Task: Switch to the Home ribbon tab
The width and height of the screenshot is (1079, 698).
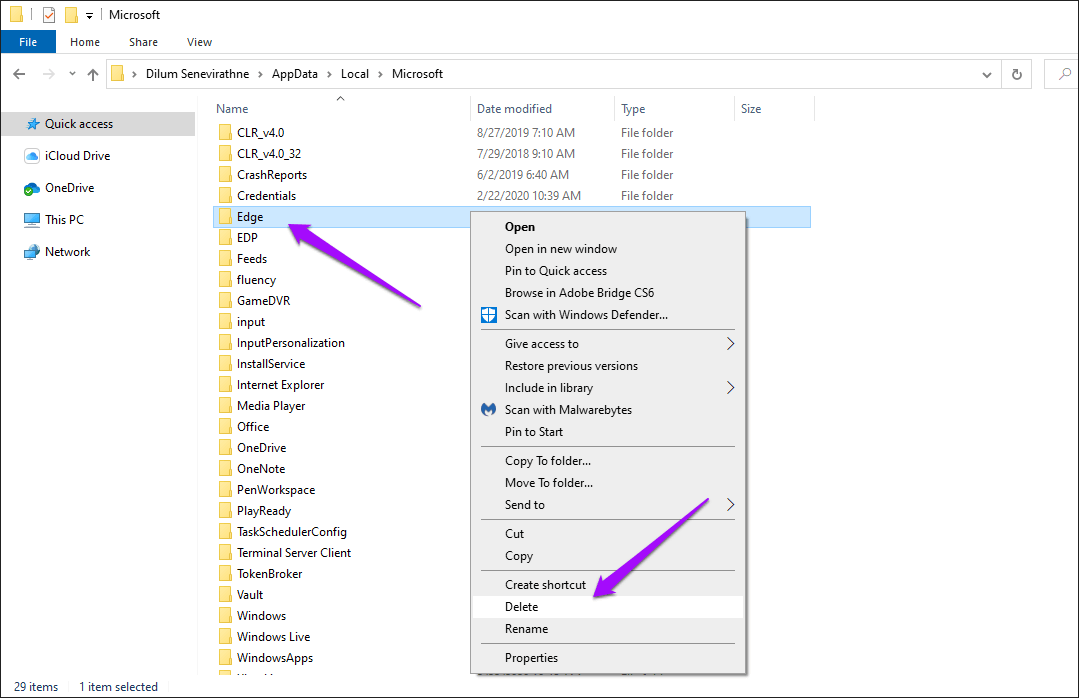Action: (85, 42)
